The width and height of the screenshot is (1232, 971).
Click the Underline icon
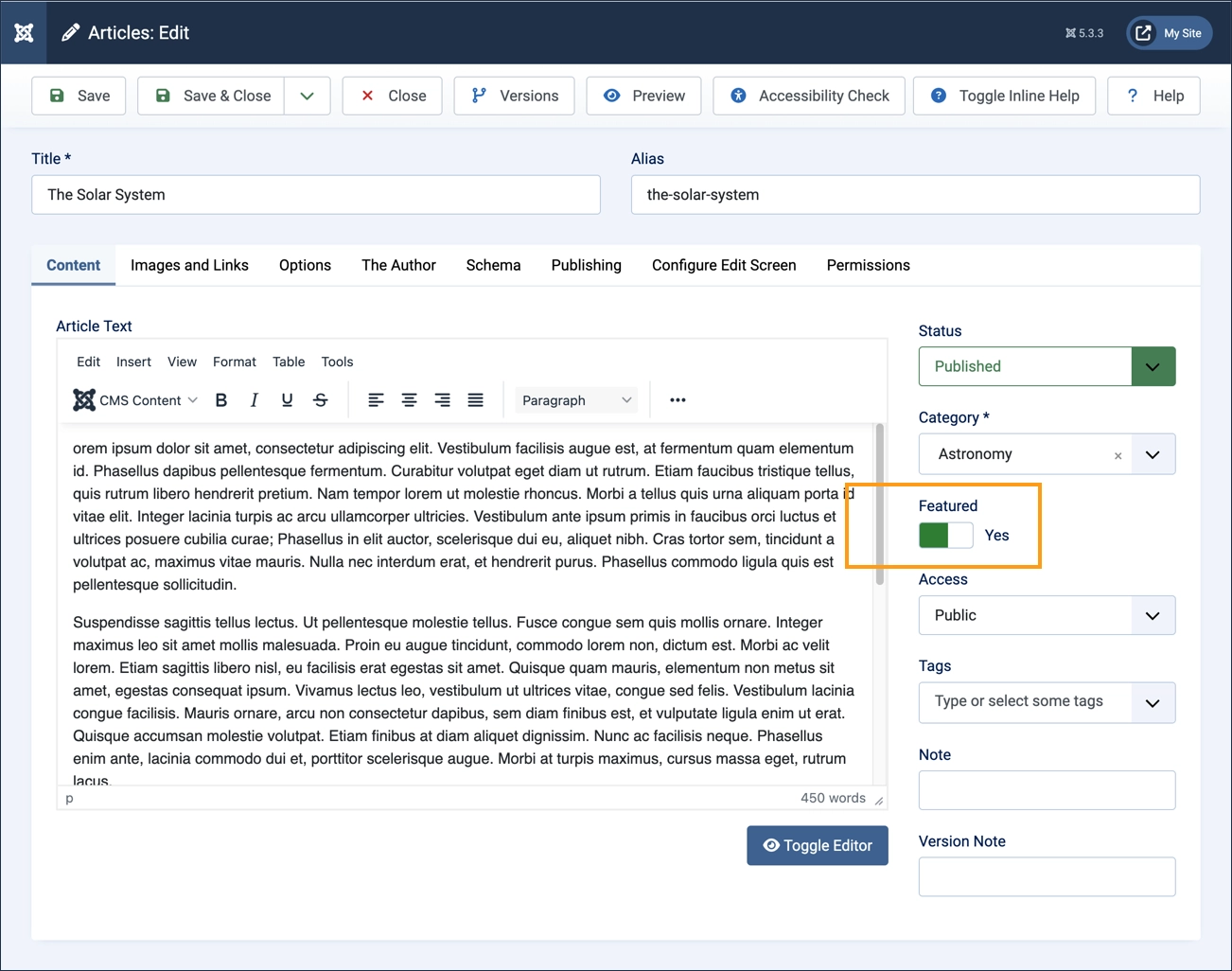pyautogui.click(x=287, y=400)
